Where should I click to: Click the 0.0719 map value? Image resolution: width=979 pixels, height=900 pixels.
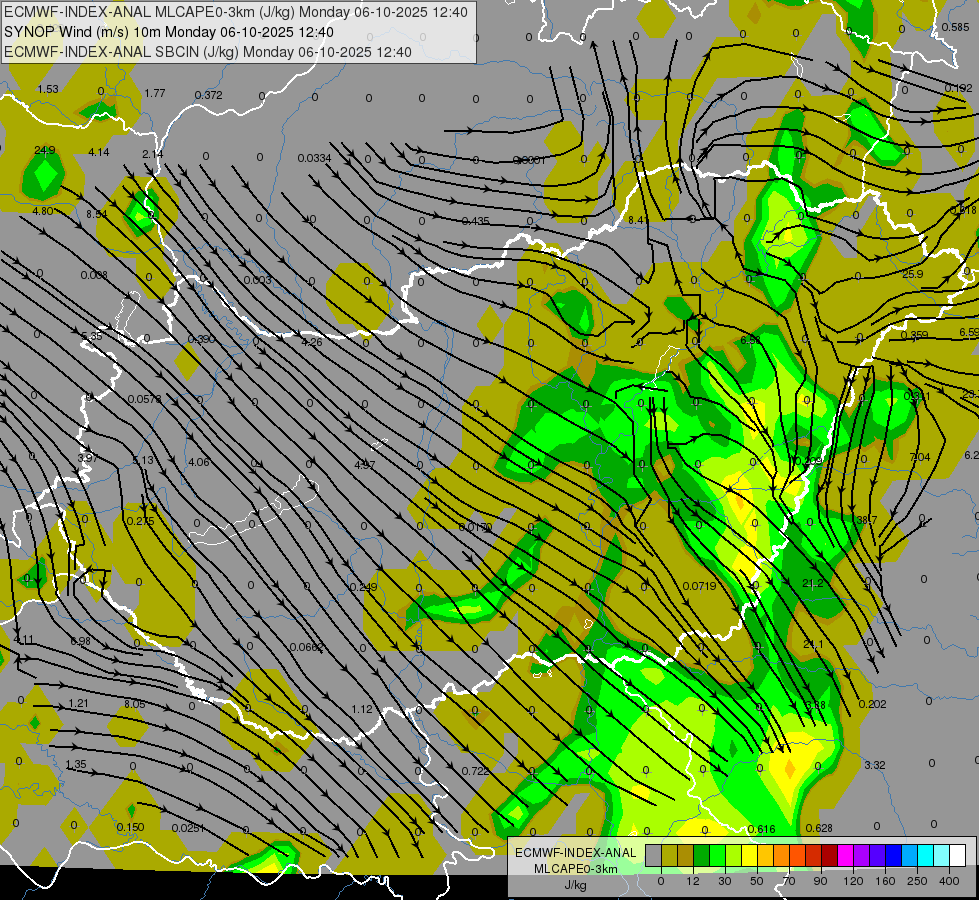pos(699,586)
